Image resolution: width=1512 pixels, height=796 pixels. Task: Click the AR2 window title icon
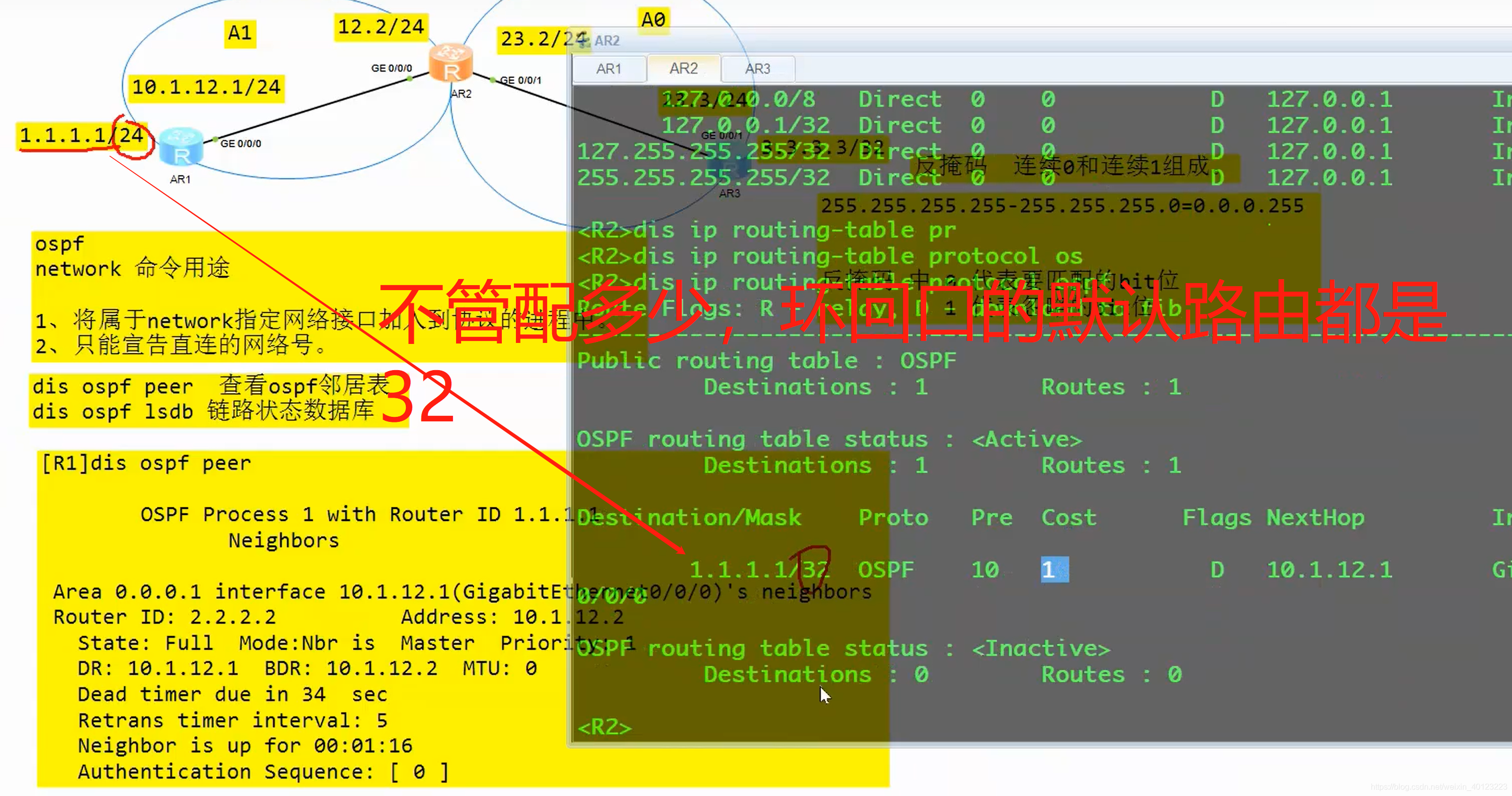coord(583,41)
